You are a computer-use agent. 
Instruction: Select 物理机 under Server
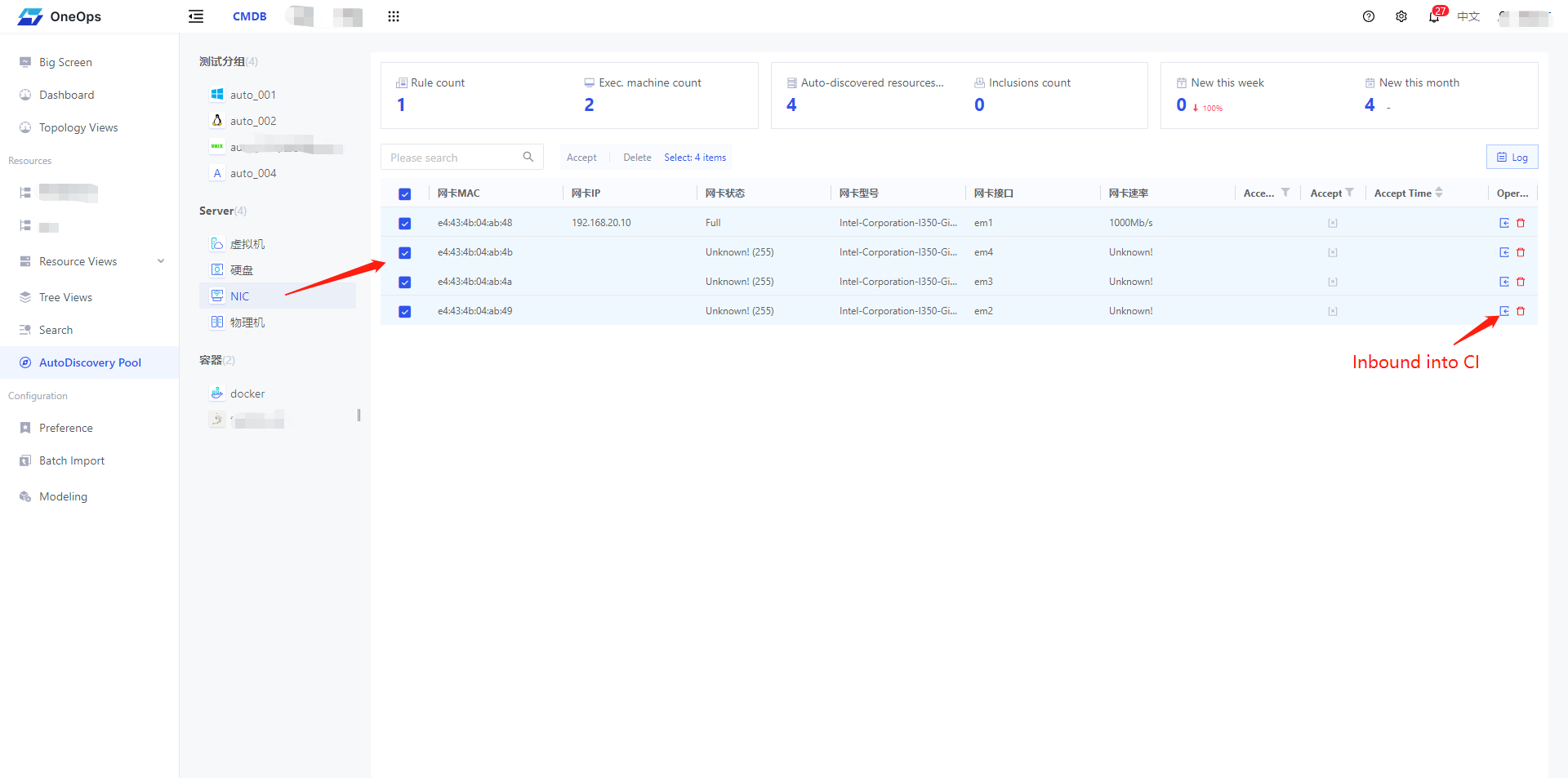coord(247,322)
